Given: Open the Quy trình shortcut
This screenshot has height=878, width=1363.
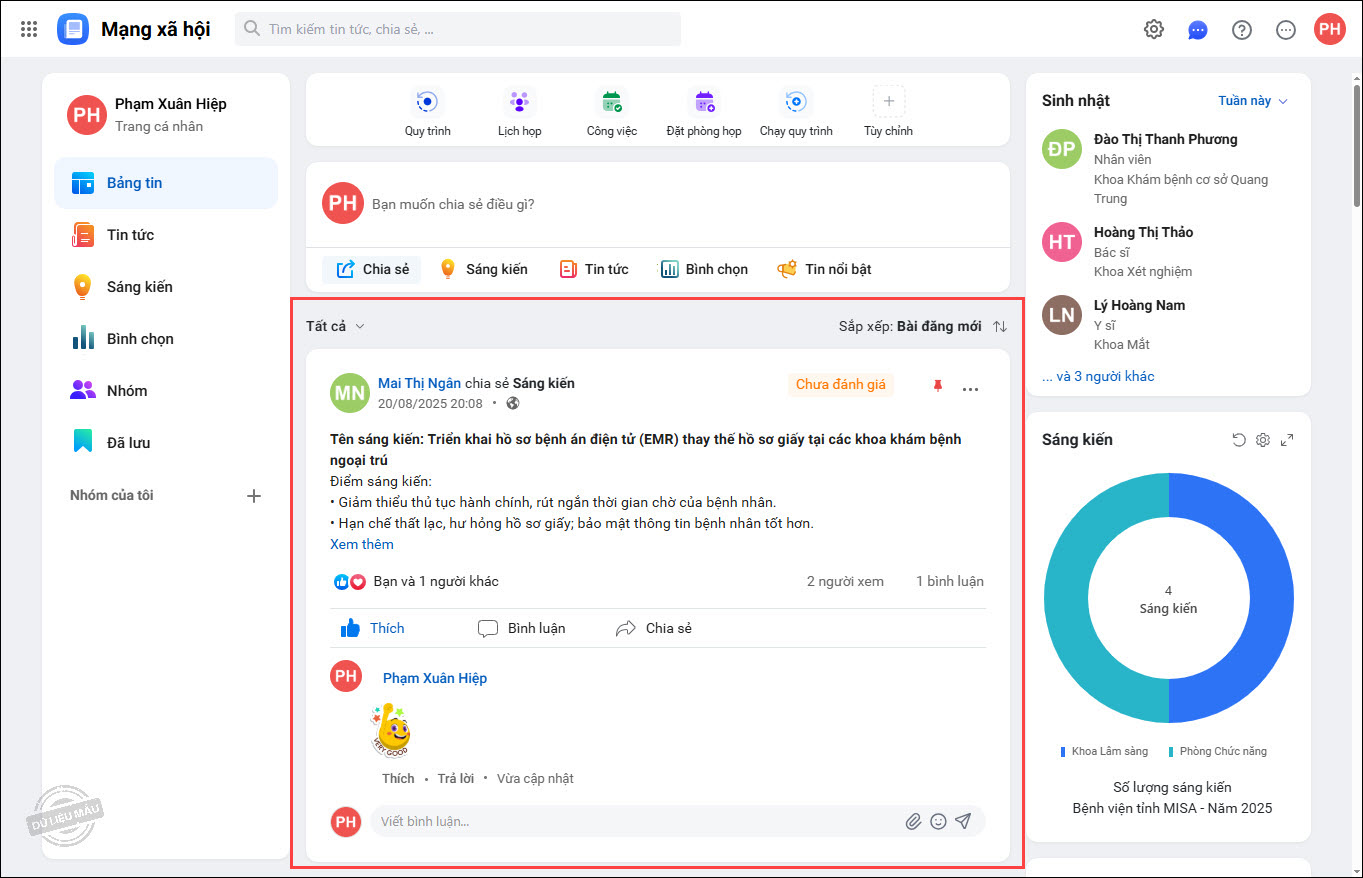Looking at the screenshot, I should pyautogui.click(x=428, y=112).
